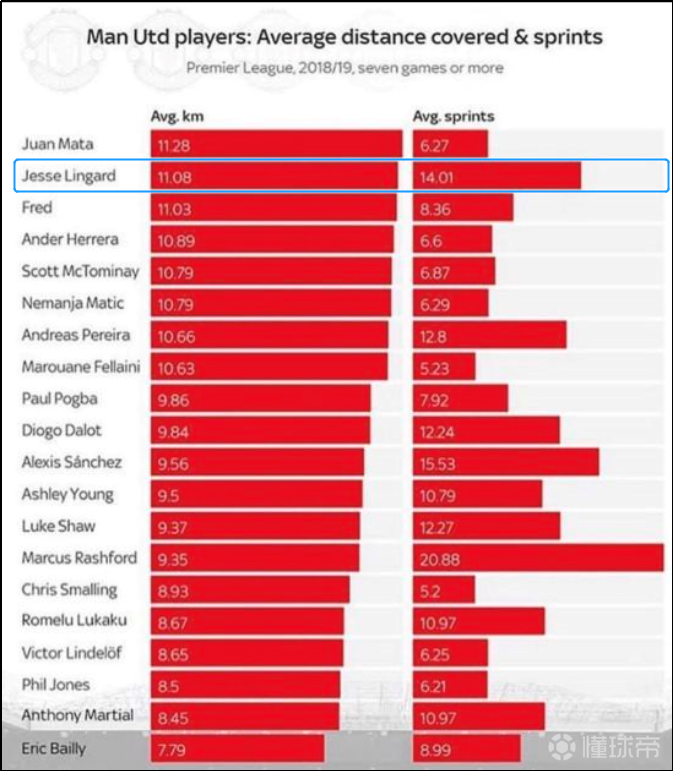
Task: Click Marcus Rashford's 20.88 sprints bar
Action: [537, 558]
